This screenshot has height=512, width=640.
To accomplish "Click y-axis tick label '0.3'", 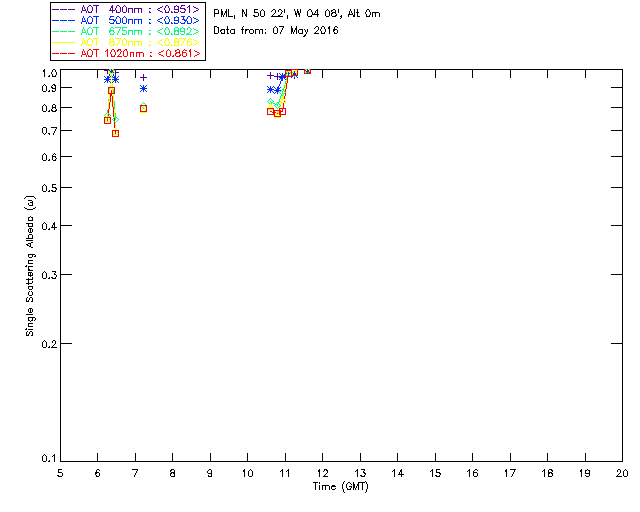I will coord(49,275).
